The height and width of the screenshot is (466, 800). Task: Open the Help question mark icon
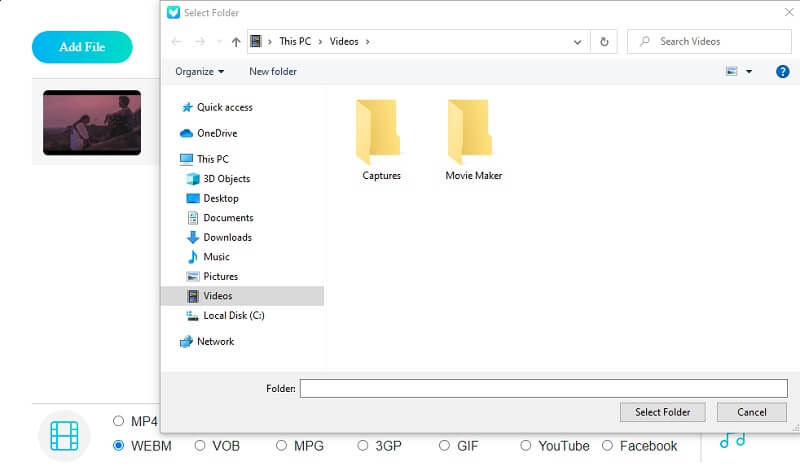pos(782,71)
